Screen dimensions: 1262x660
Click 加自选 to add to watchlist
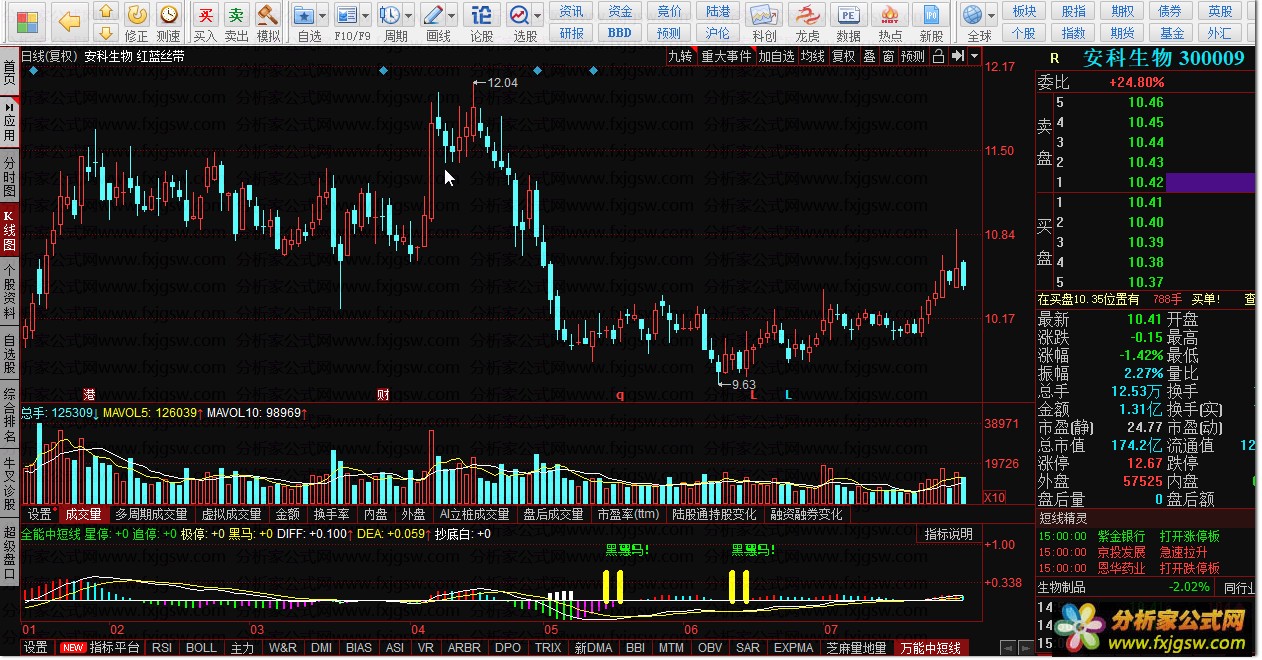(x=776, y=56)
